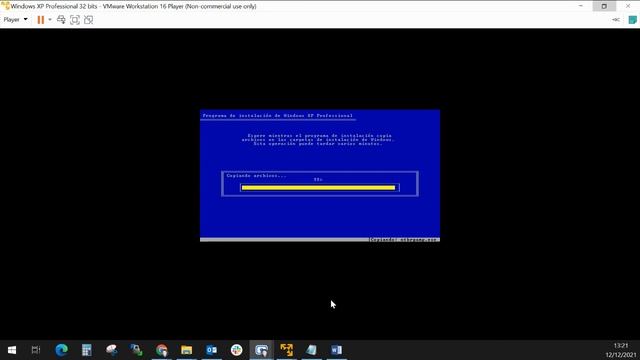
Task: Open File Explorer from the taskbar
Action: click(x=187, y=350)
